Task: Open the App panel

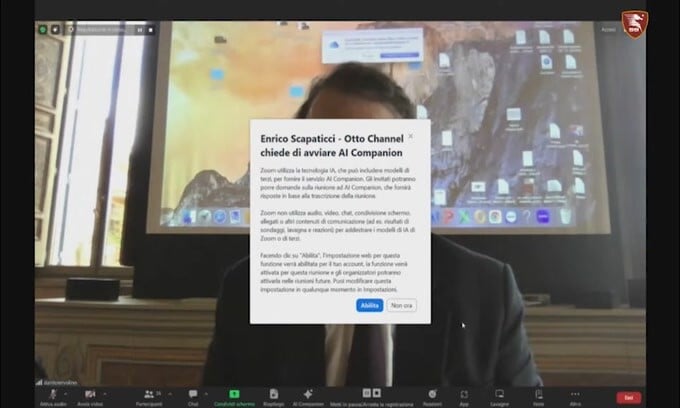Action: pyautogui.click(x=464, y=397)
